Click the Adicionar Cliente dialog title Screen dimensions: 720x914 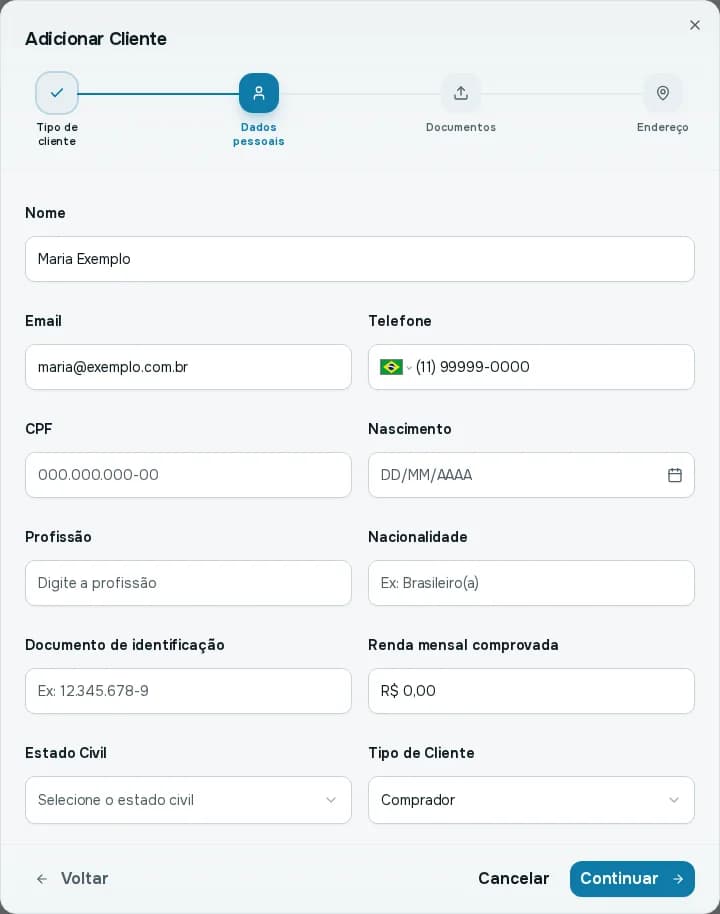tap(96, 38)
